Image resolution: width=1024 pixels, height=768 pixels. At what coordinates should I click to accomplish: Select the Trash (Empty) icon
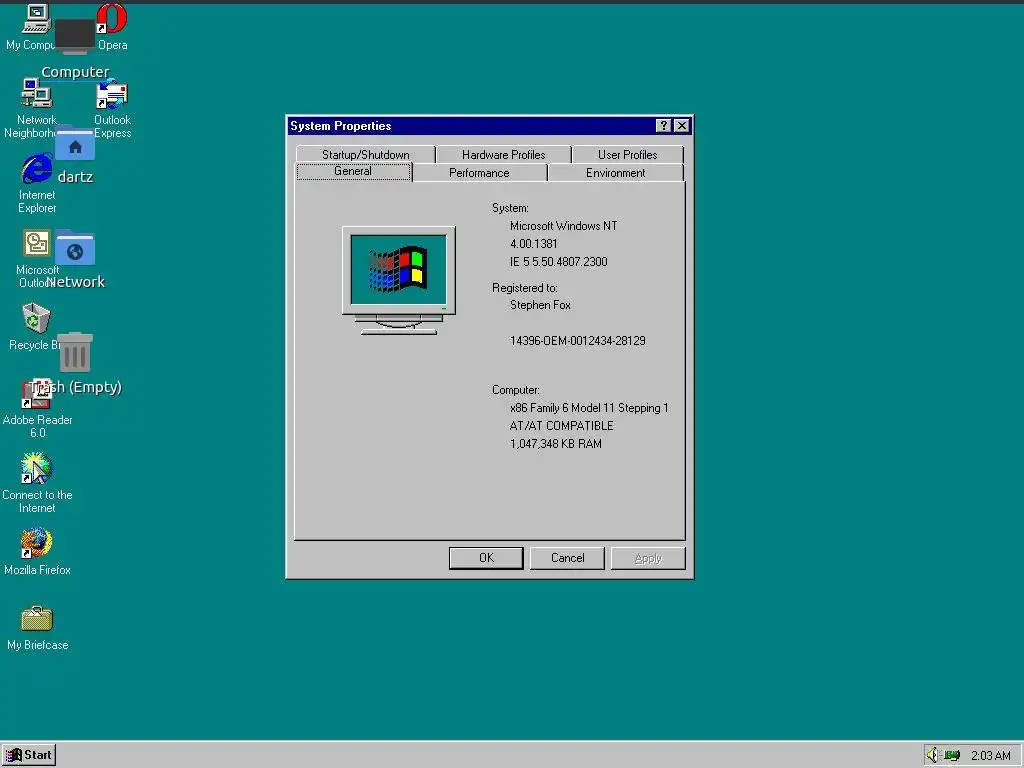coord(75,353)
